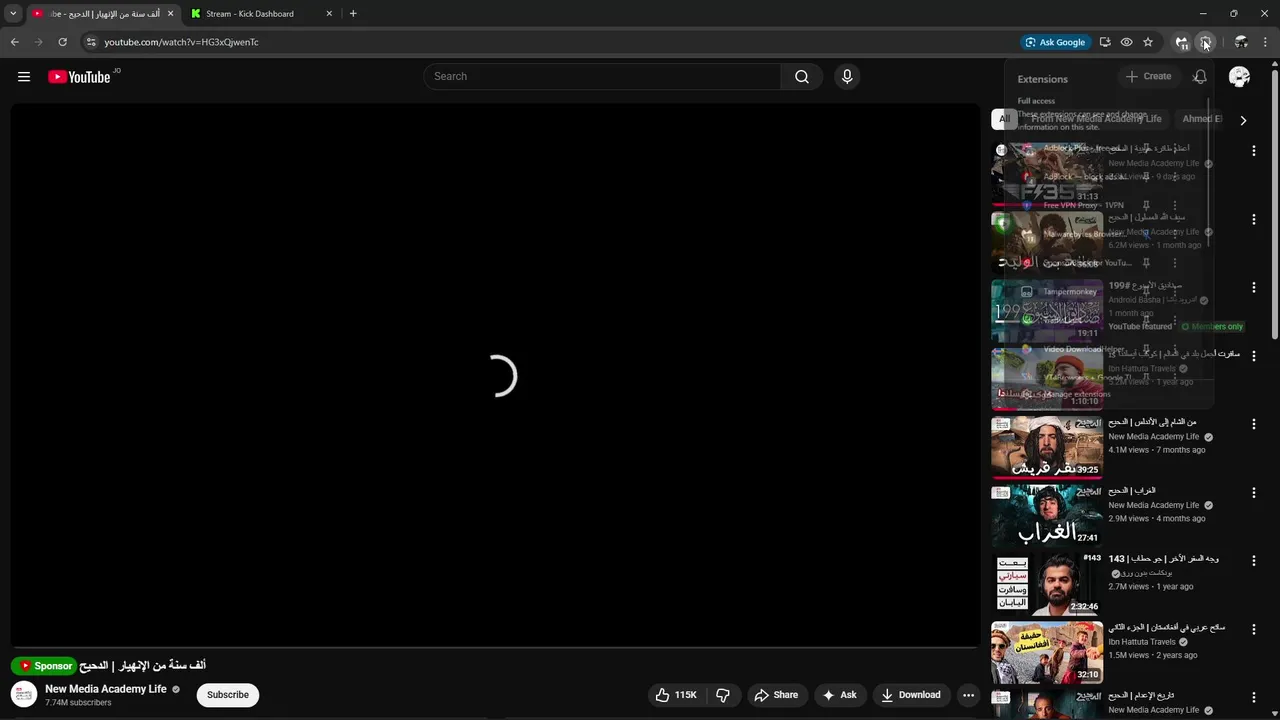Image resolution: width=1280 pixels, height=720 pixels.
Task: Click the install app icon in address bar
Action: (1105, 42)
